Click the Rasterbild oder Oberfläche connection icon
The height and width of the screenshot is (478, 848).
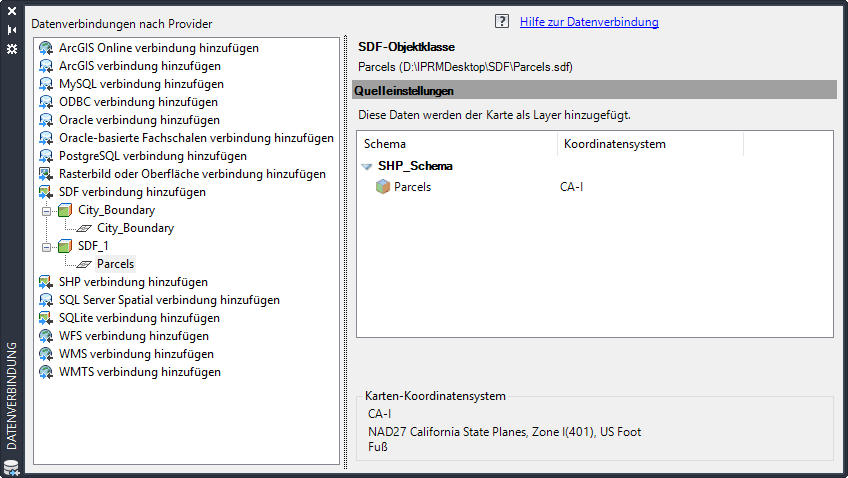tap(46, 174)
